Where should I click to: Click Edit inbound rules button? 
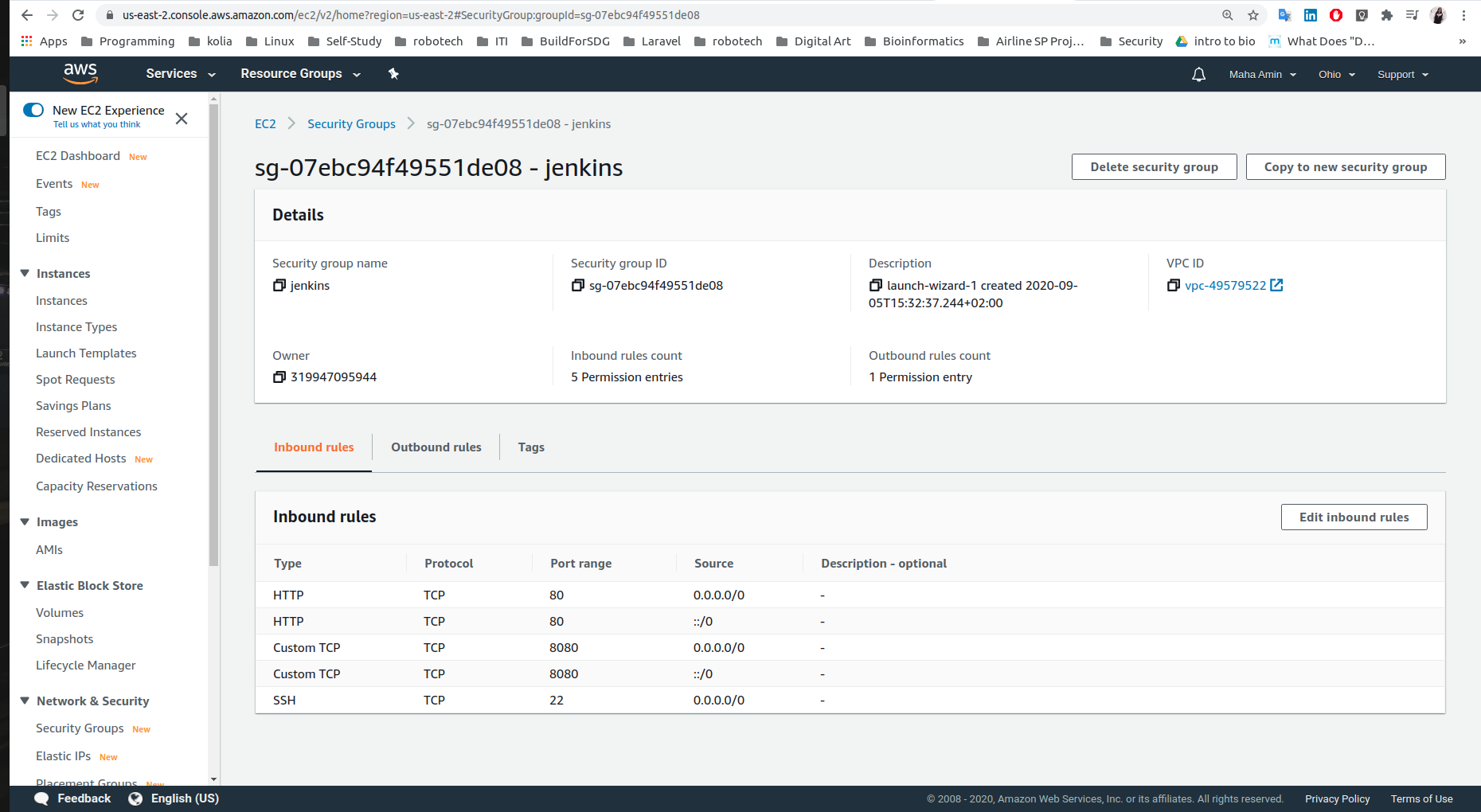tap(1354, 517)
